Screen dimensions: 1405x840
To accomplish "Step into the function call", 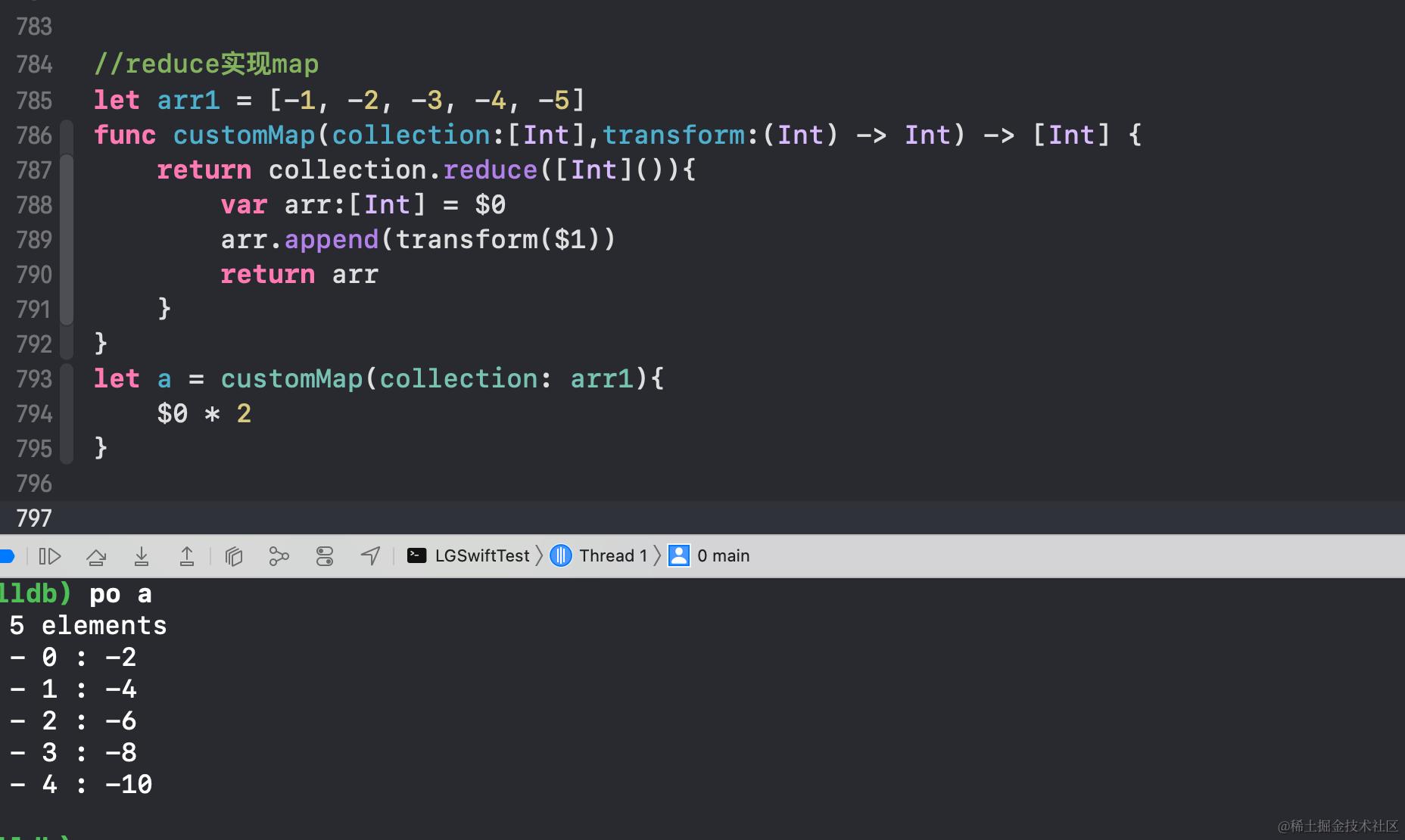I will pos(142,556).
